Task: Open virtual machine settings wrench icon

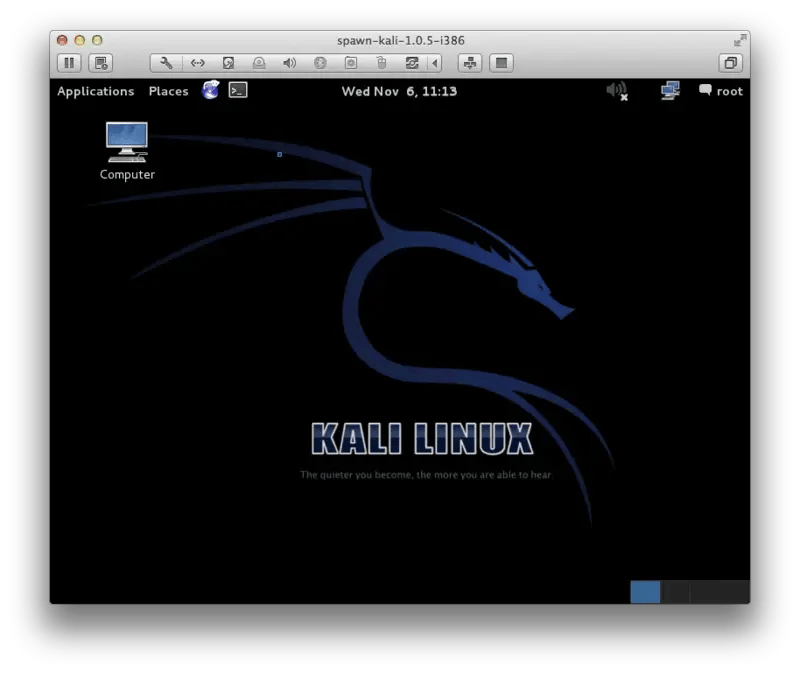Action: point(167,63)
